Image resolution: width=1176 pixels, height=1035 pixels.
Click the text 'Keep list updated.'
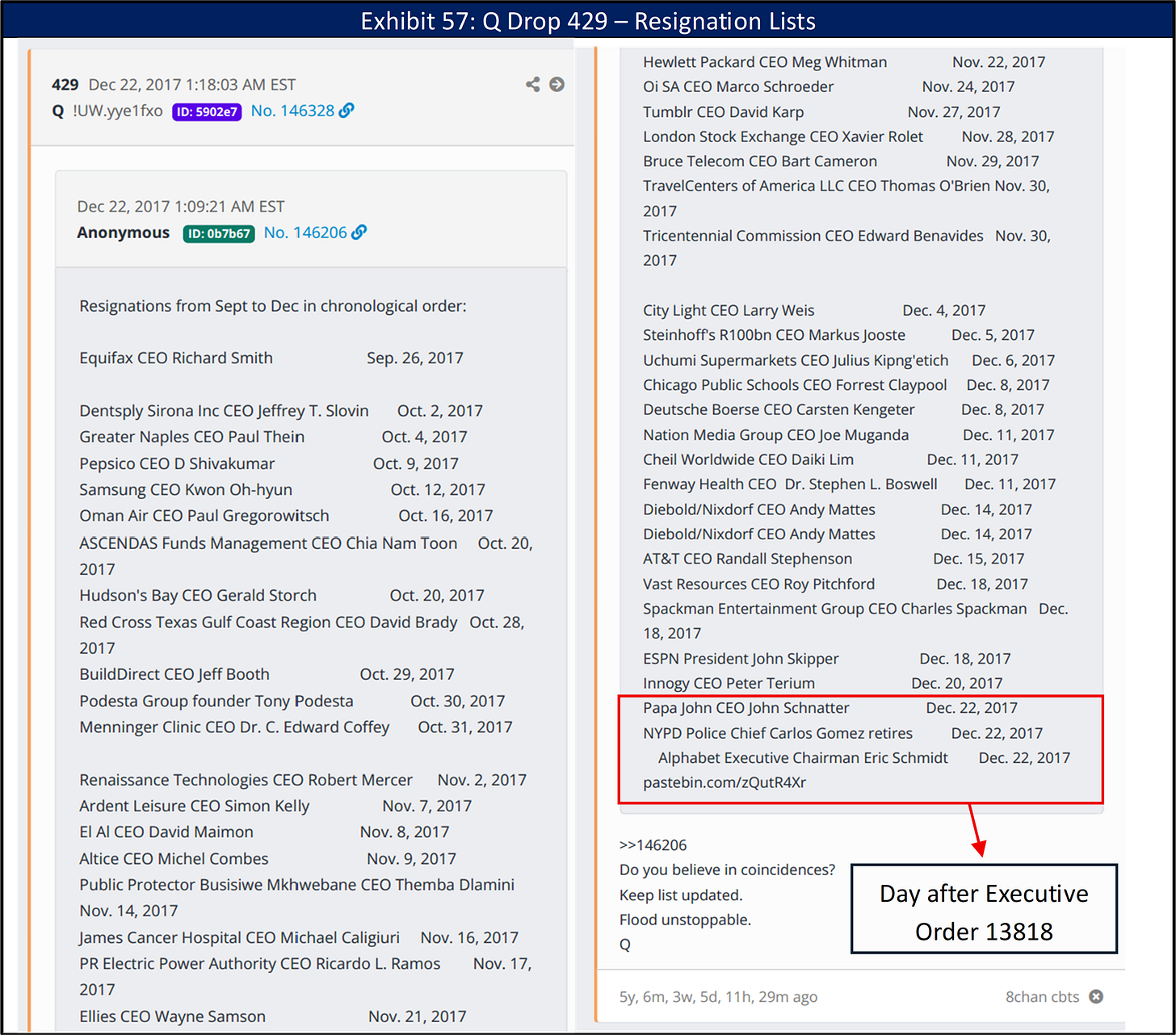coord(681,895)
